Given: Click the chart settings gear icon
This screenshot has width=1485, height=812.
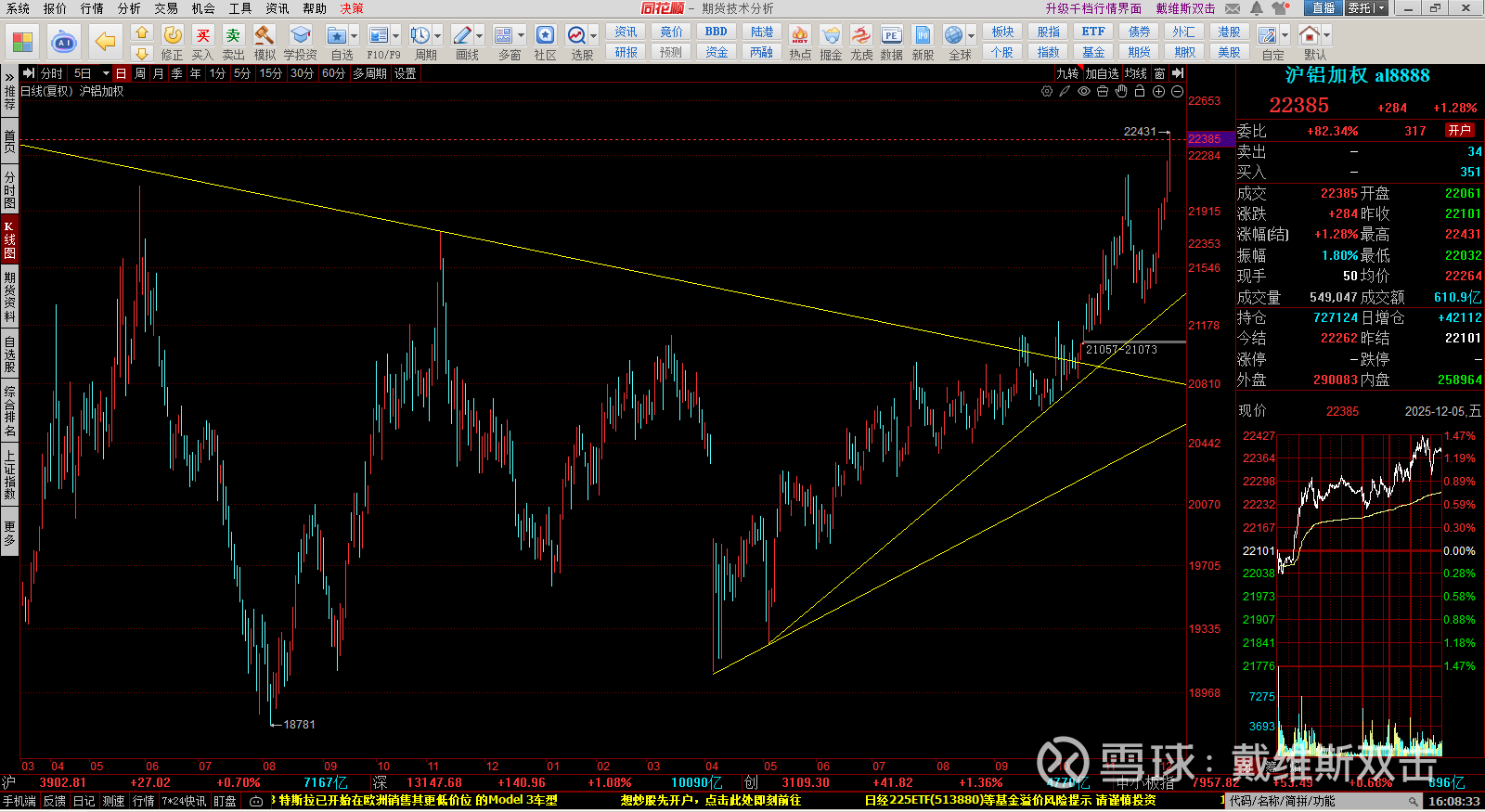Looking at the screenshot, I should (1047, 91).
